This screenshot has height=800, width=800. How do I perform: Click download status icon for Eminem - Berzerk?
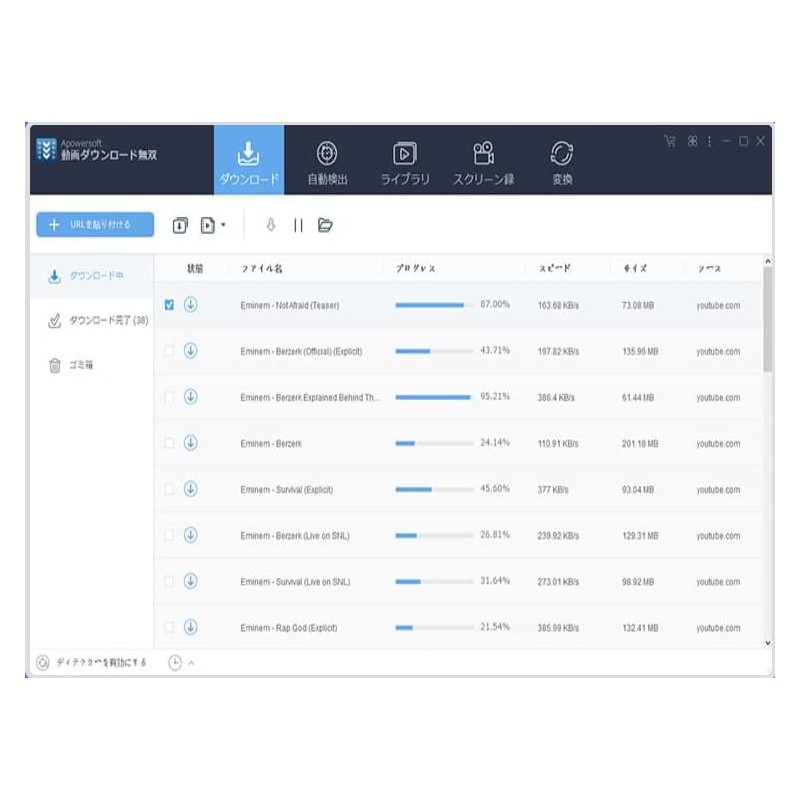190,443
